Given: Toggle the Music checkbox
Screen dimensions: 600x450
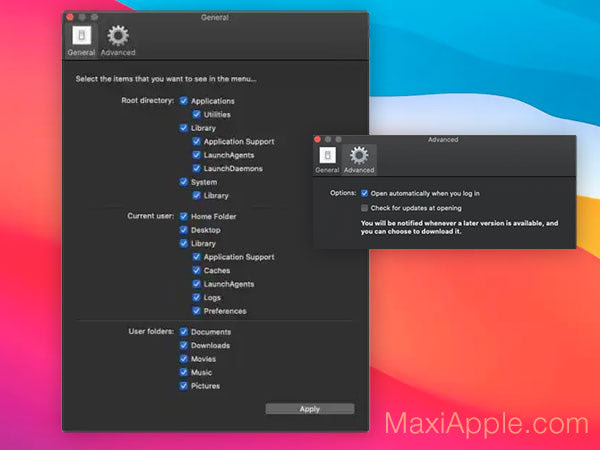Looking at the screenshot, I should [x=184, y=372].
